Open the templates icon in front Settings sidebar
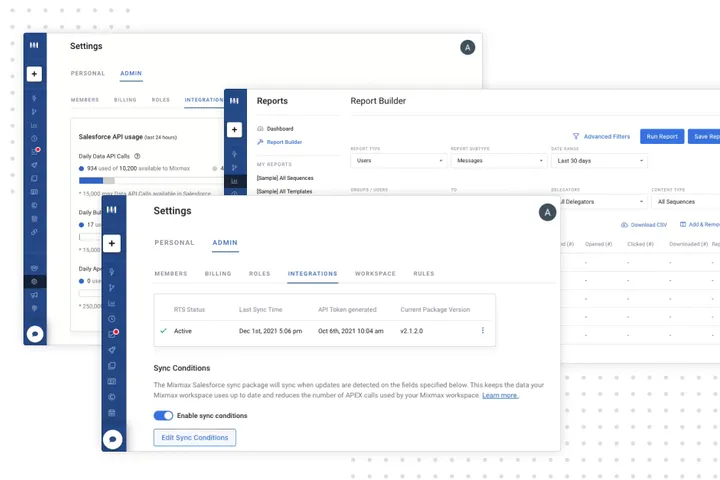Image resolution: width=720 pixels, height=480 pixels. point(112,366)
